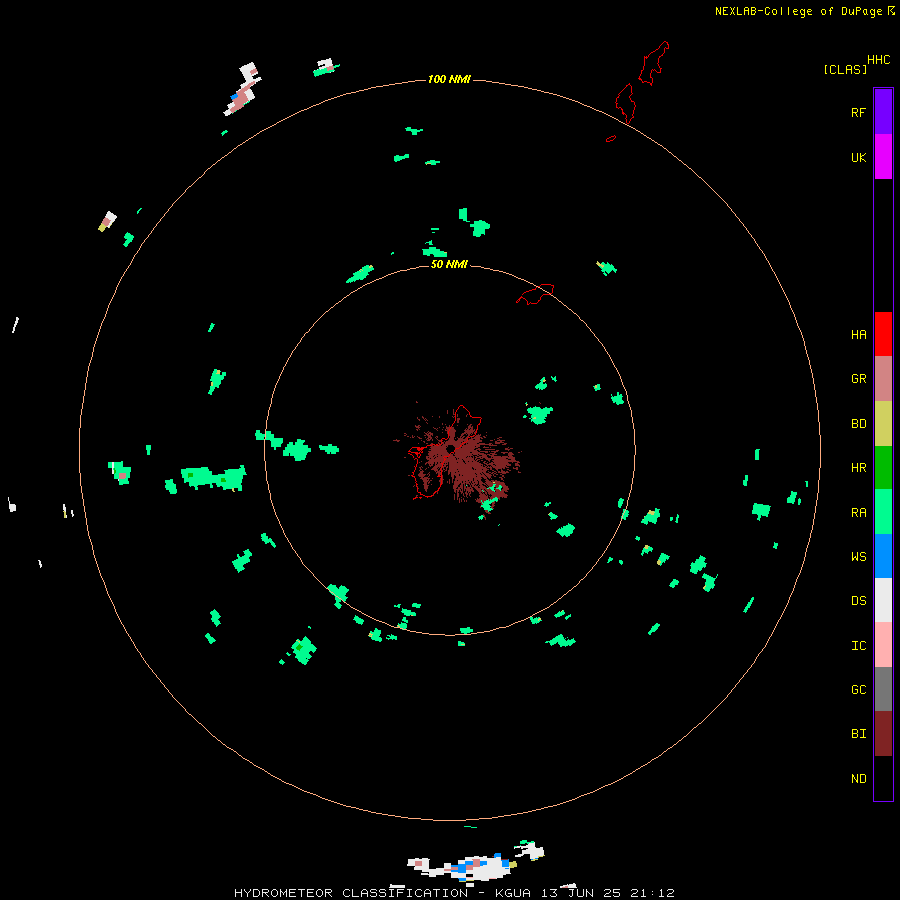The height and width of the screenshot is (900, 900).
Task: Click the BD legend label
Action: pyautogui.click(x=858, y=424)
